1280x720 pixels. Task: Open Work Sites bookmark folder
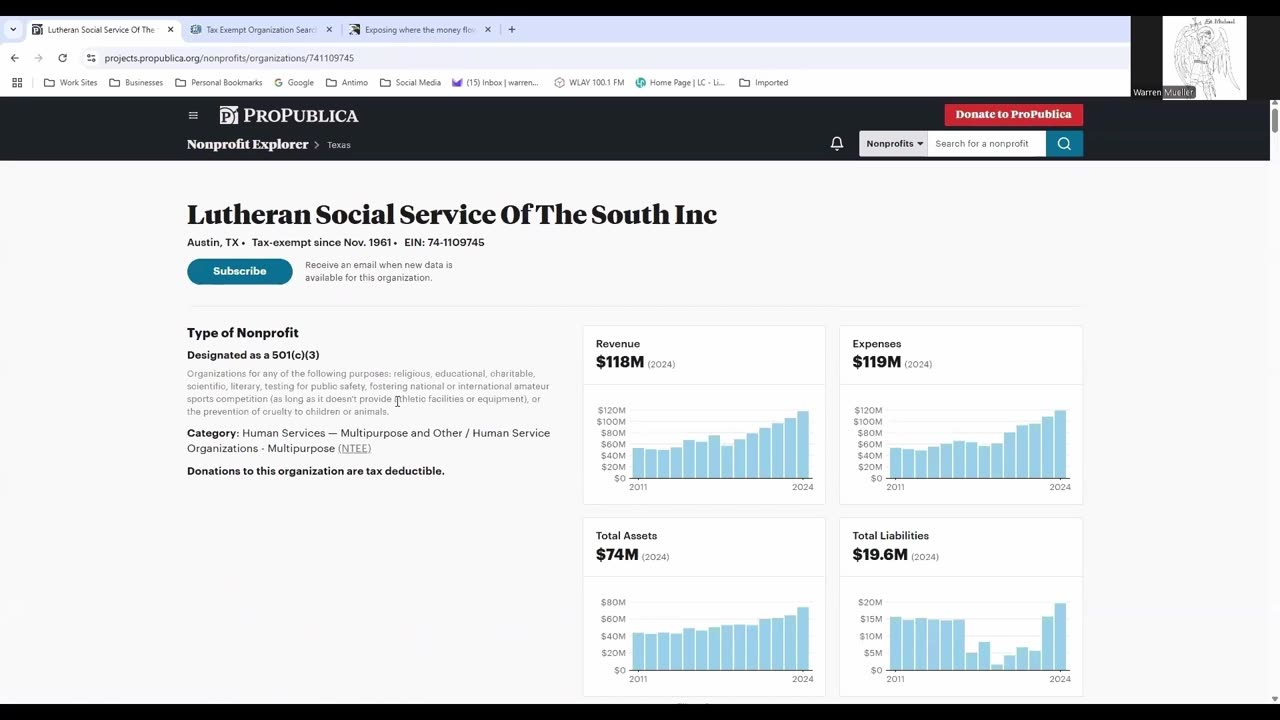[x=70, y=83]
